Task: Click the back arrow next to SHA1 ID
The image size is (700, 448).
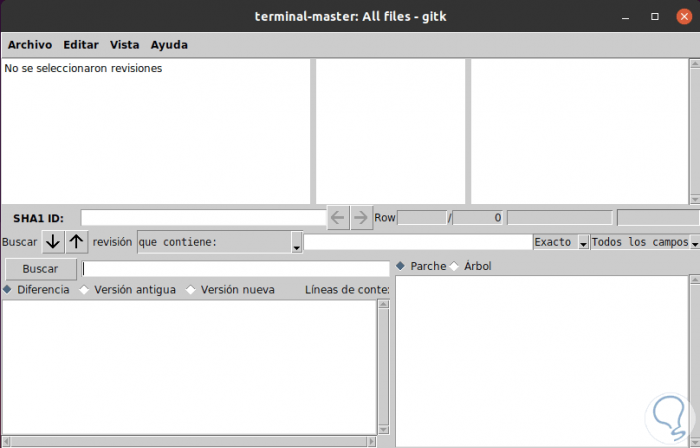Action: click(x=338, y=218)
